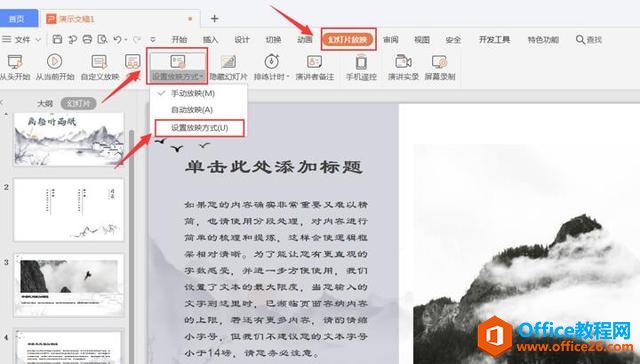
Task: Select slide 1 thumbnail in the panel
Action: pos(69,139)
